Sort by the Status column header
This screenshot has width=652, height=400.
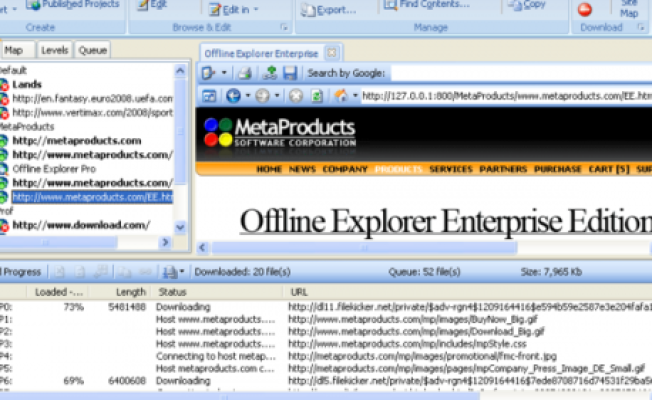click(217, 292)
